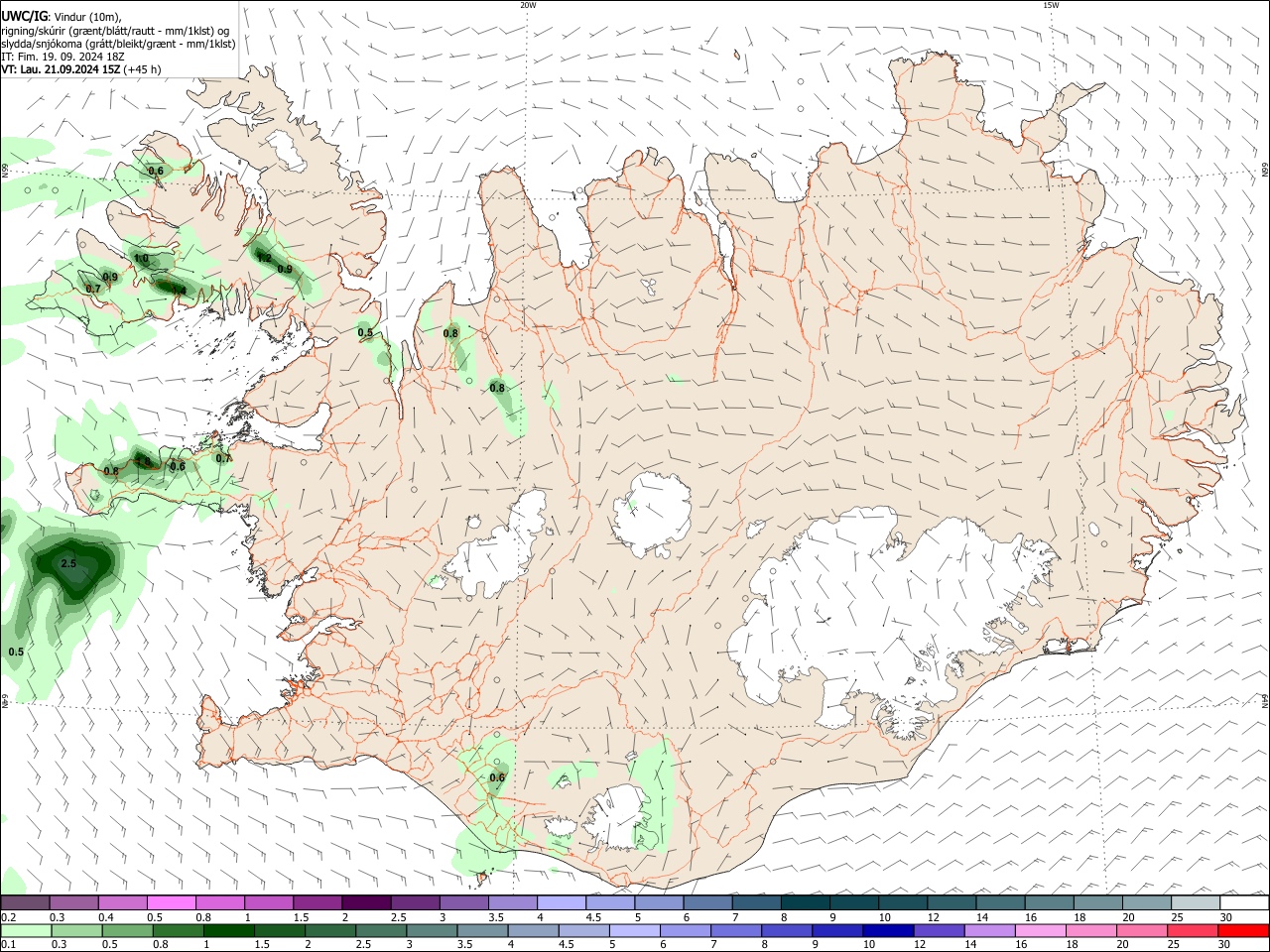Click the '66N' latitude label on the right edge
Screen dimensions: 1270x952
(x=1265, y=170)
